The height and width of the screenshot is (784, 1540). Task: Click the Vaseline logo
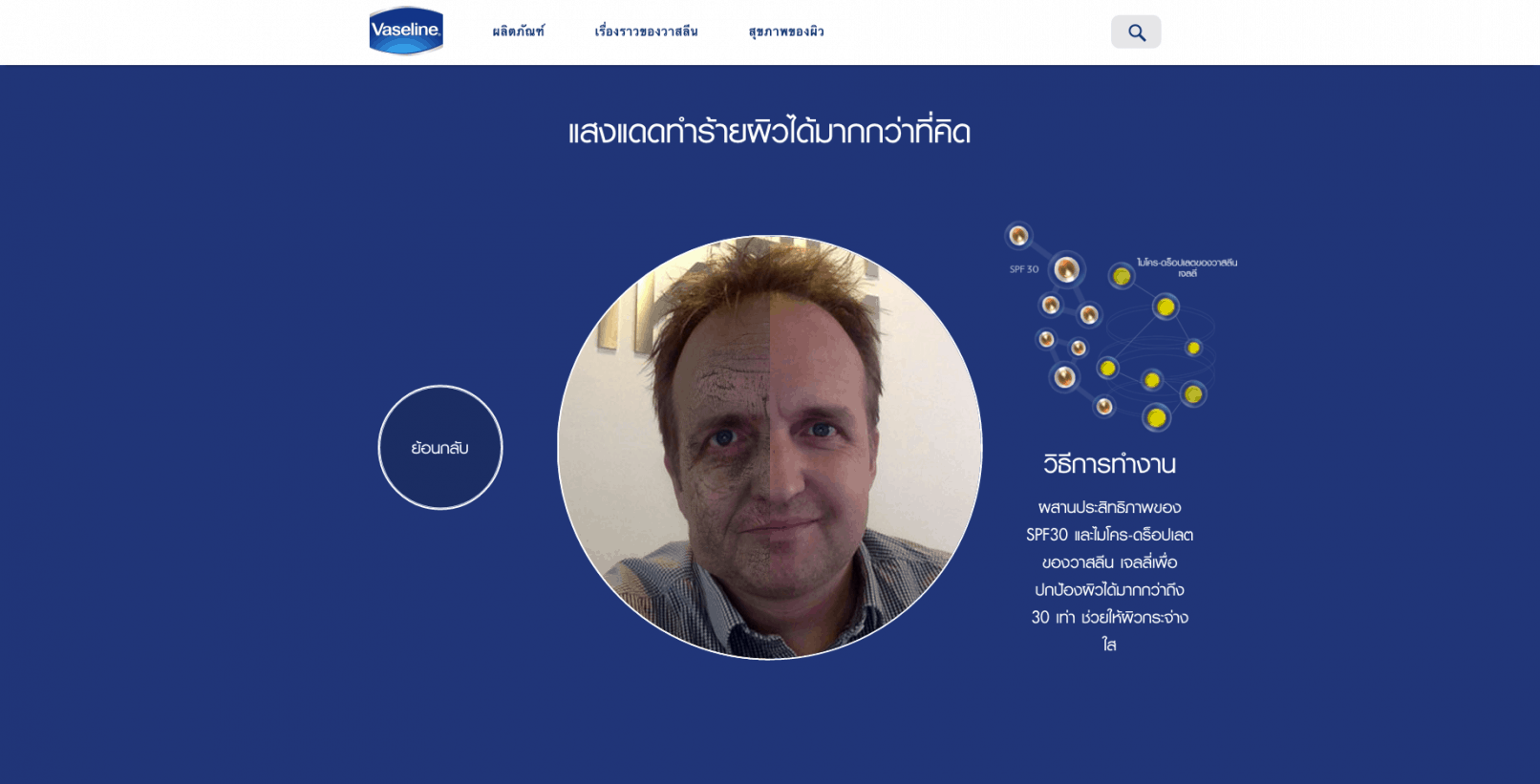[x=406, y=31]
